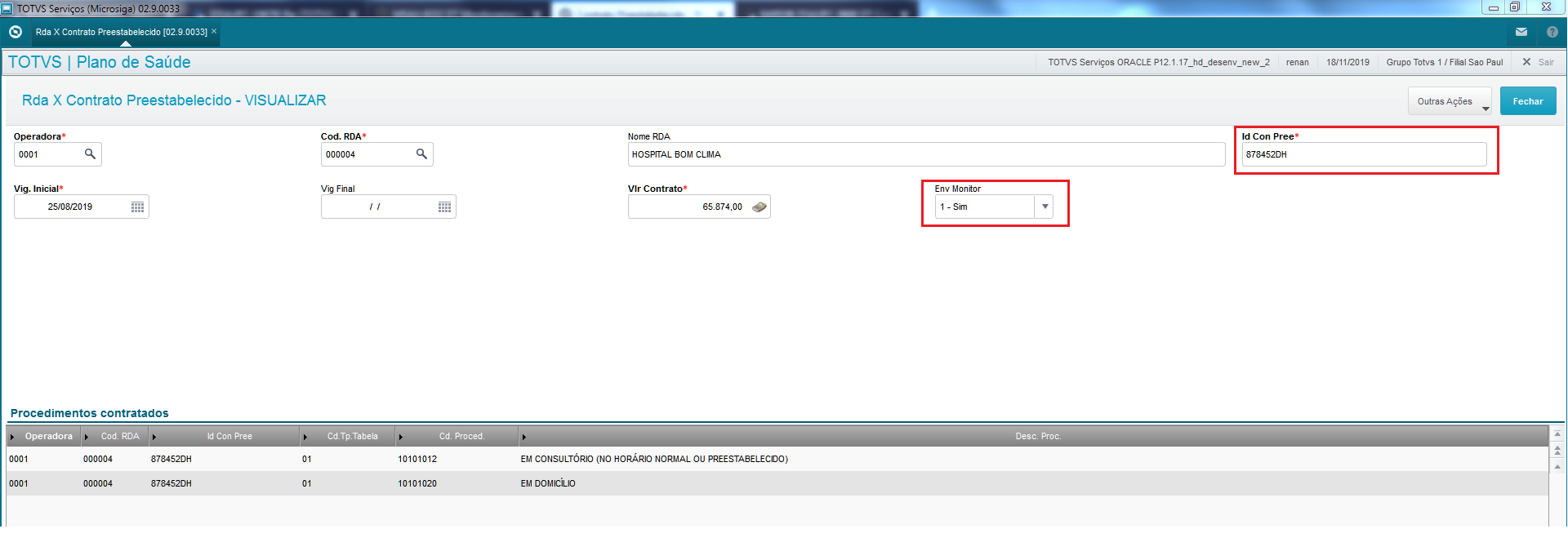Viewport: 1568px width, 538px height.
Task: Click the Nome RDA field
Action: click(926, 154)
